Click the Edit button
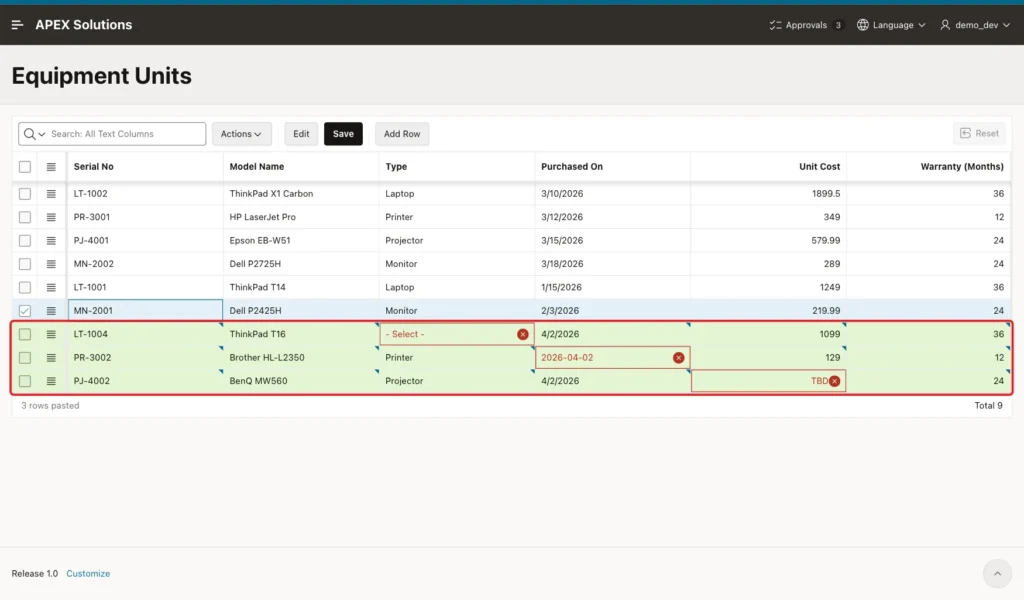The width and height of the screenshot is (1024, 600). click(301, 134)
